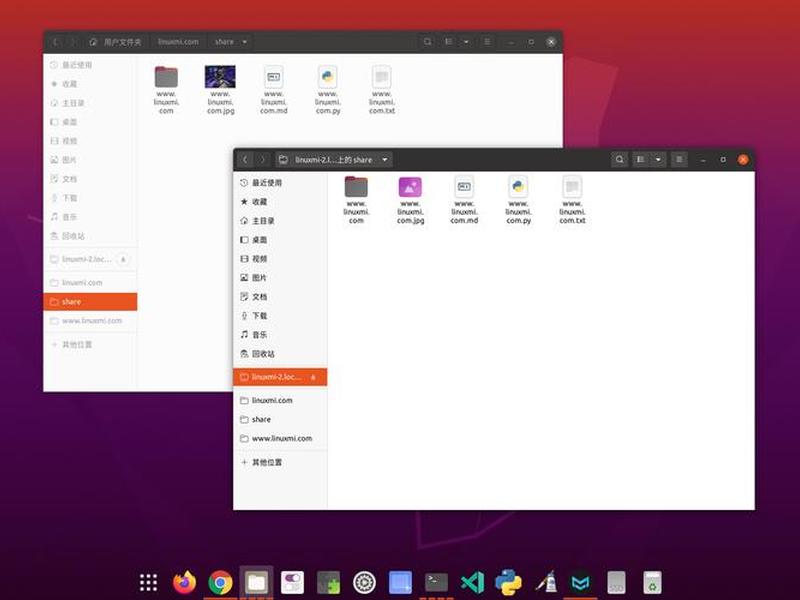Select www.linuxmi.com.py in front window

[518, 199]
